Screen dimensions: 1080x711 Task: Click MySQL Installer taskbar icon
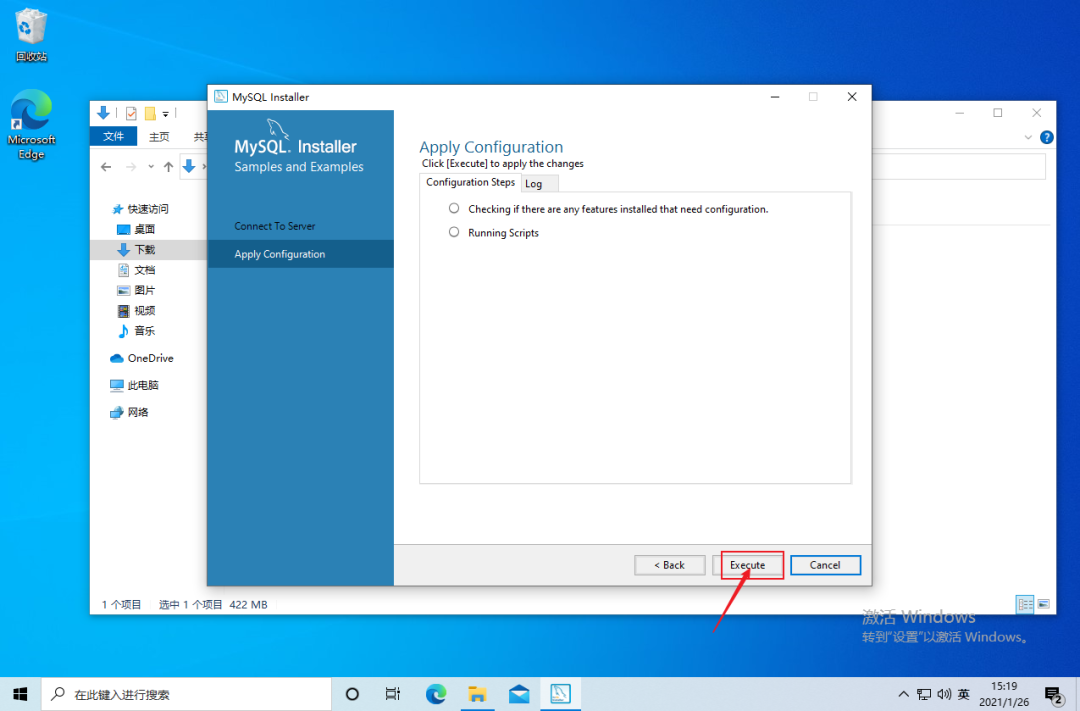click(x=561, y=694)
